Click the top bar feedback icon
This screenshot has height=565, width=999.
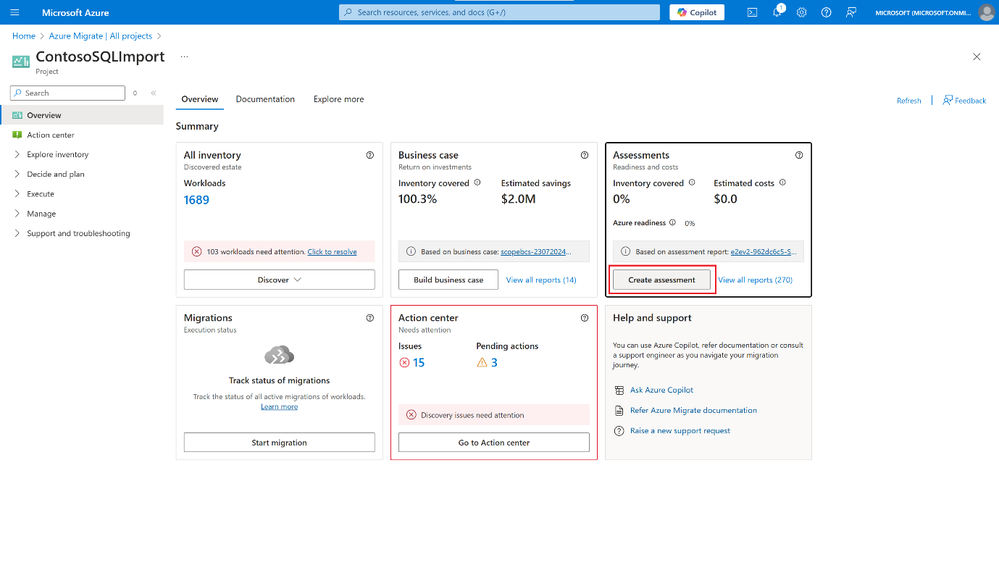coord(851,12)
